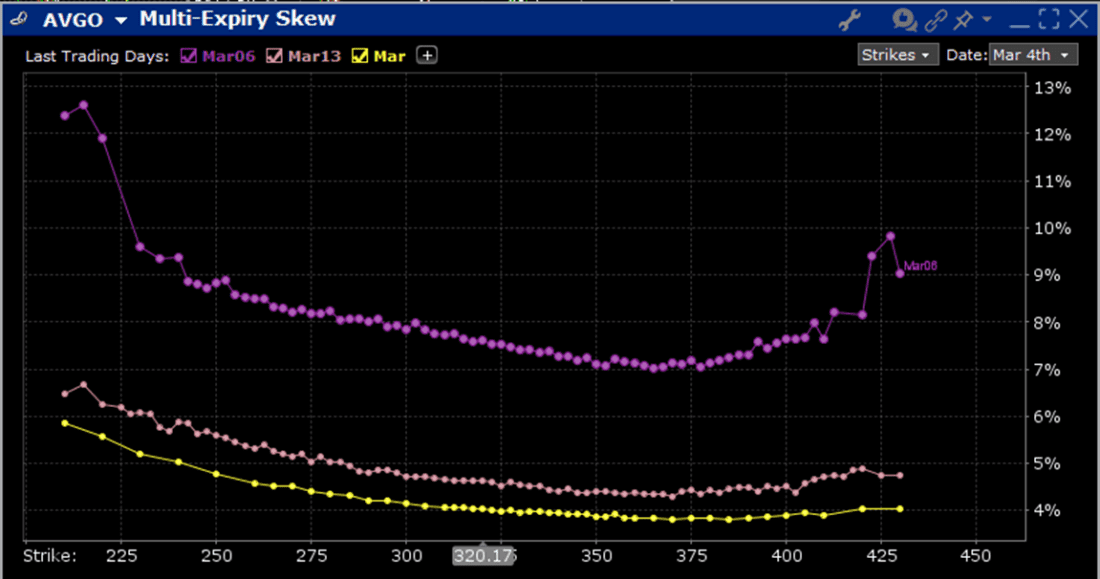
Task: Select the highlighted 320.17 strike value
Action: tap(484, 555)
